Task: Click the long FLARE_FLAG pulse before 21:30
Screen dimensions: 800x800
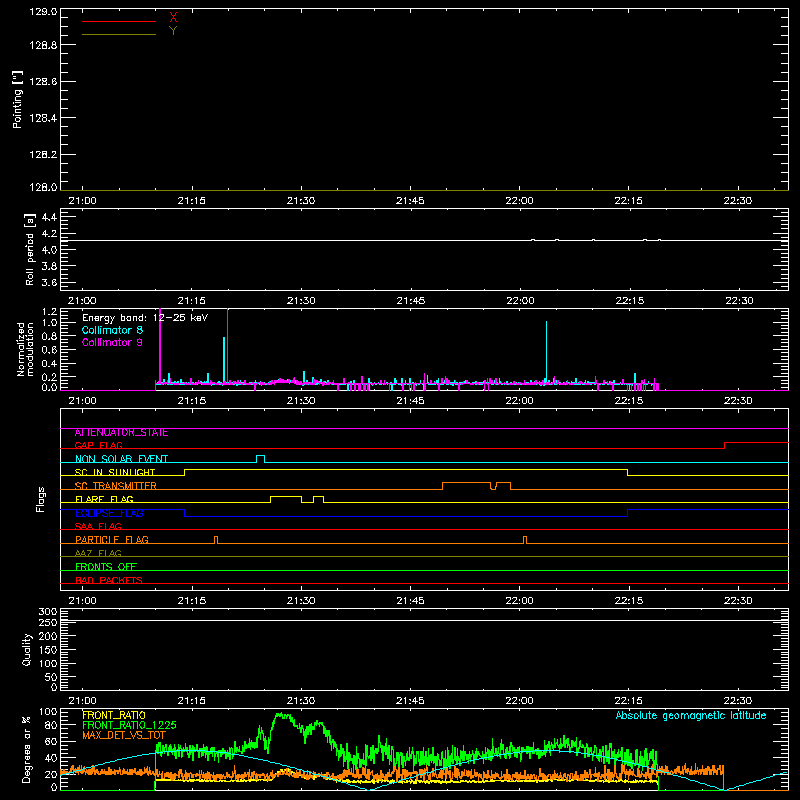Action: tap(286, 498)
